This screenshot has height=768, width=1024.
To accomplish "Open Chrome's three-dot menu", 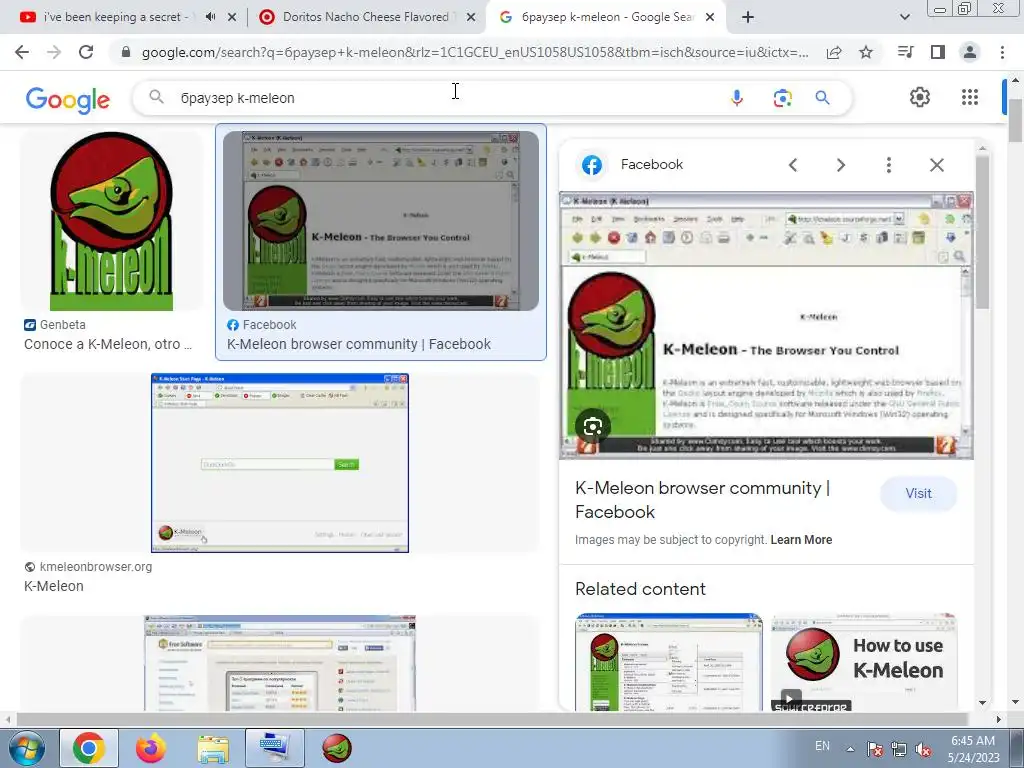I will tap(1002, 52).
